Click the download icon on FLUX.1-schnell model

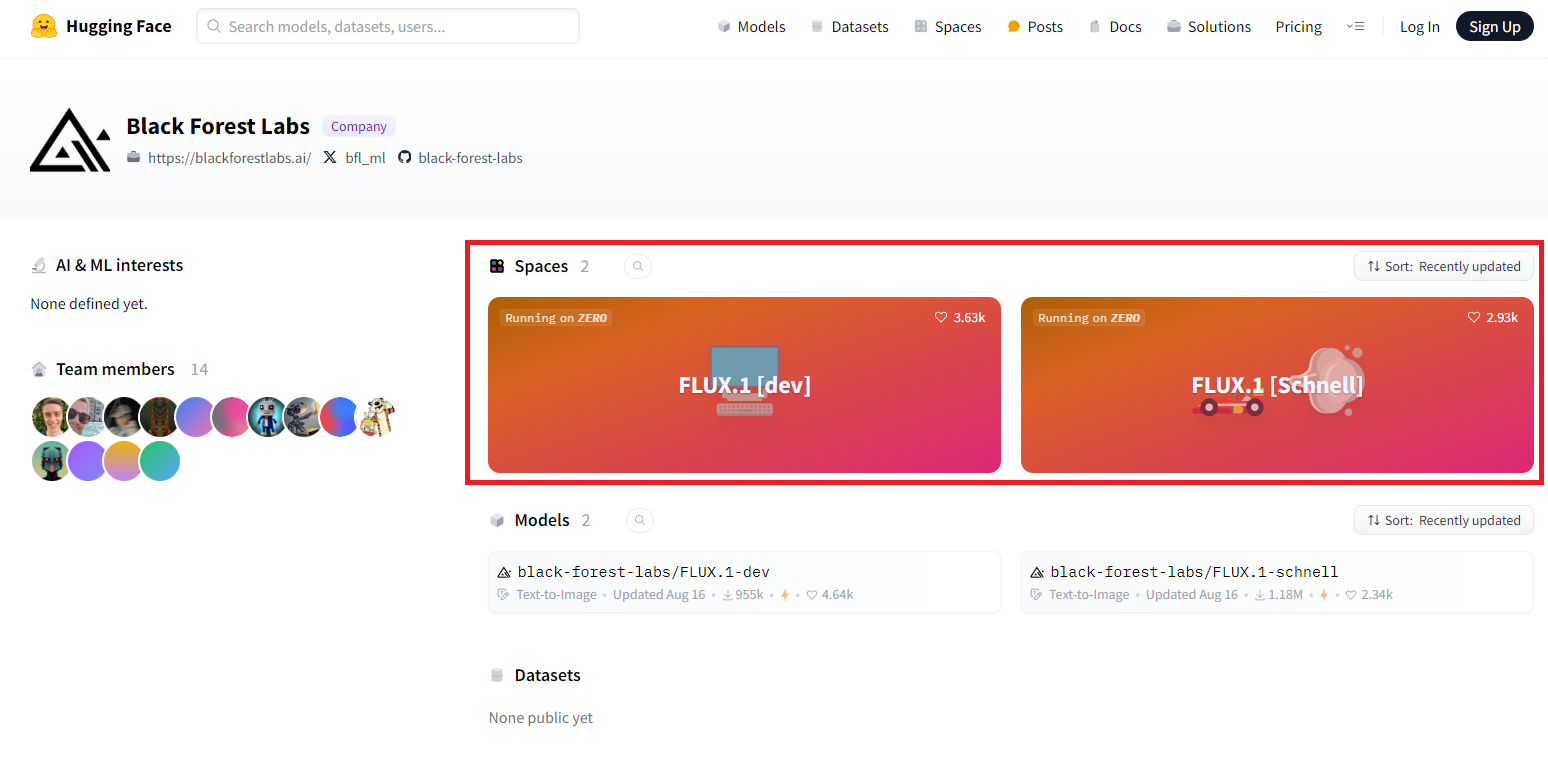coord(1260,594)
